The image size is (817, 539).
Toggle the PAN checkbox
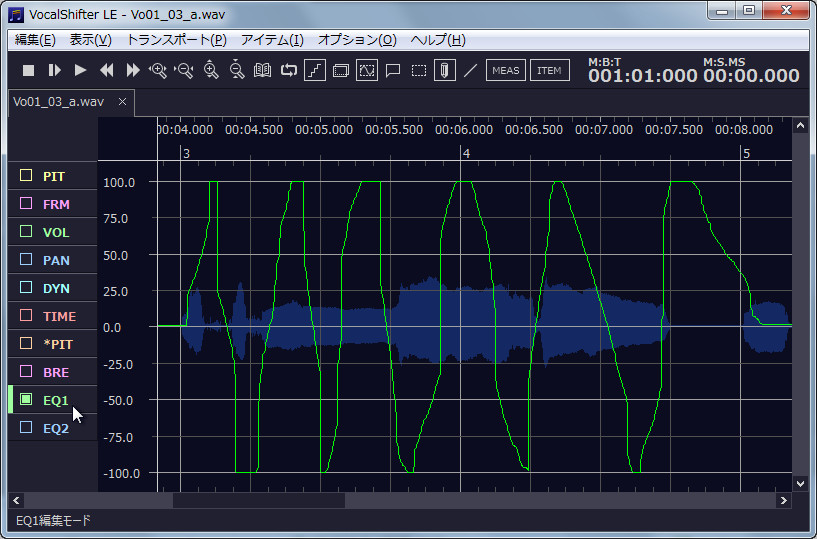[x=26, y=259]
